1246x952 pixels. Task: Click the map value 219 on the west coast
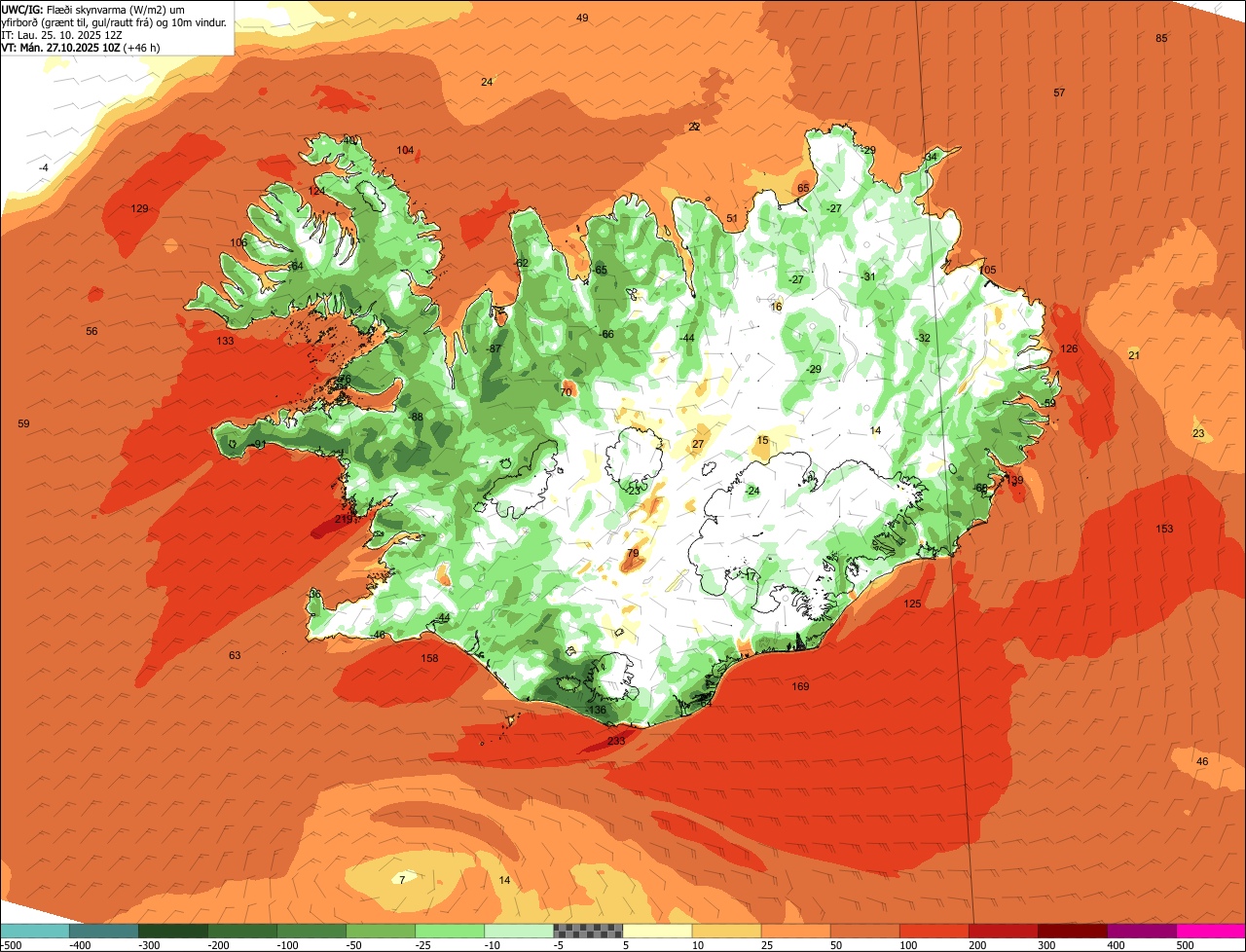(344, 519)
